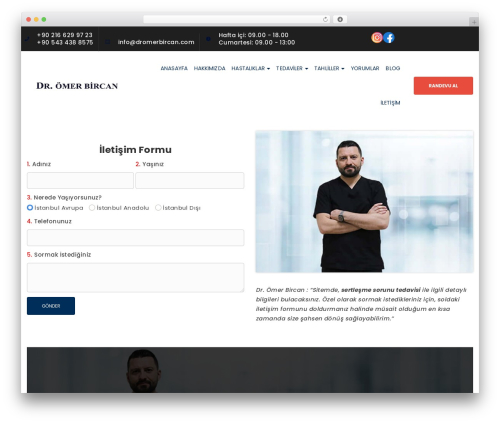
Task: Reload the page with browser refresh icon
Action: (325, 19)
